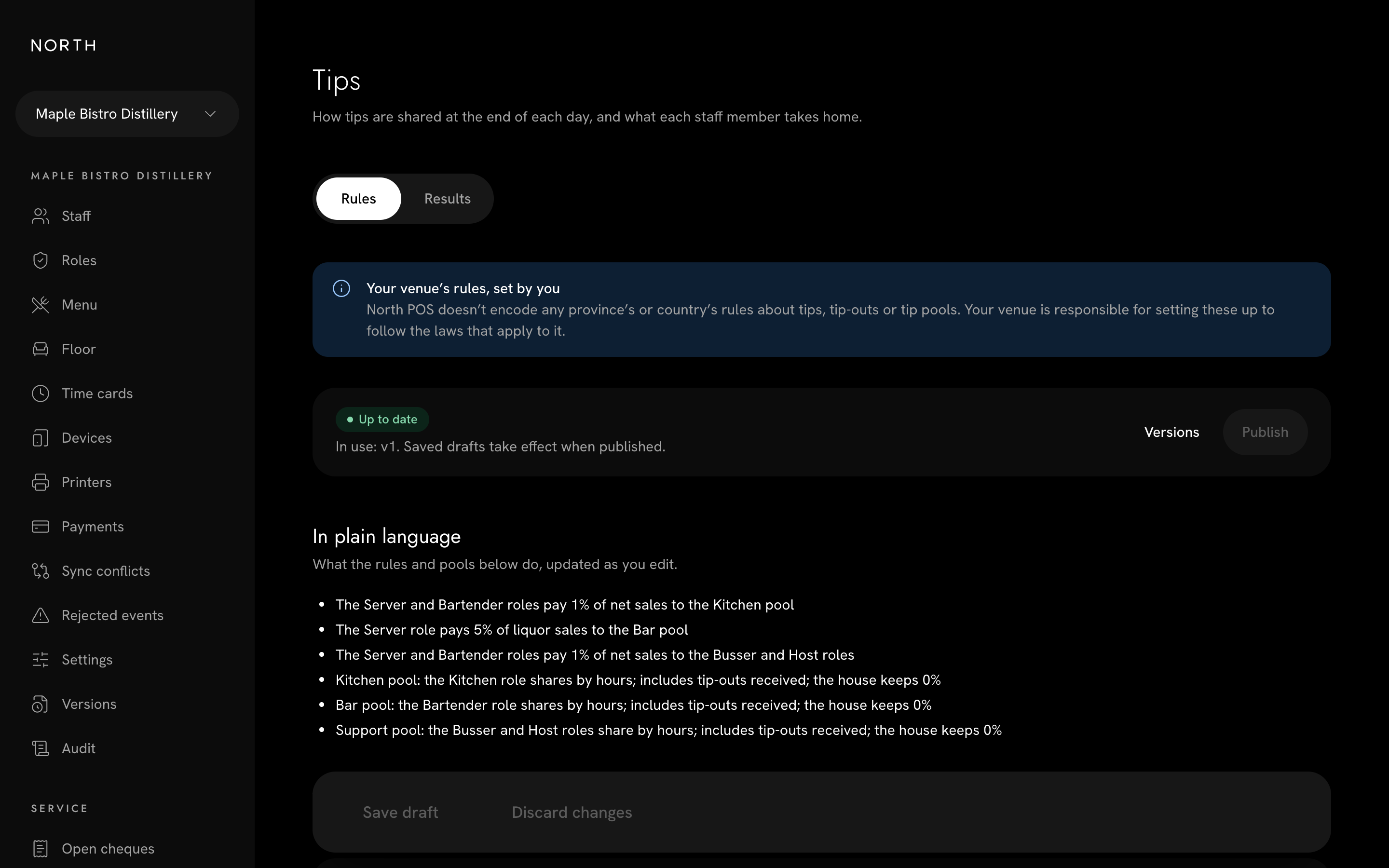Click the sidebar Versions history icon

point(40,704)
